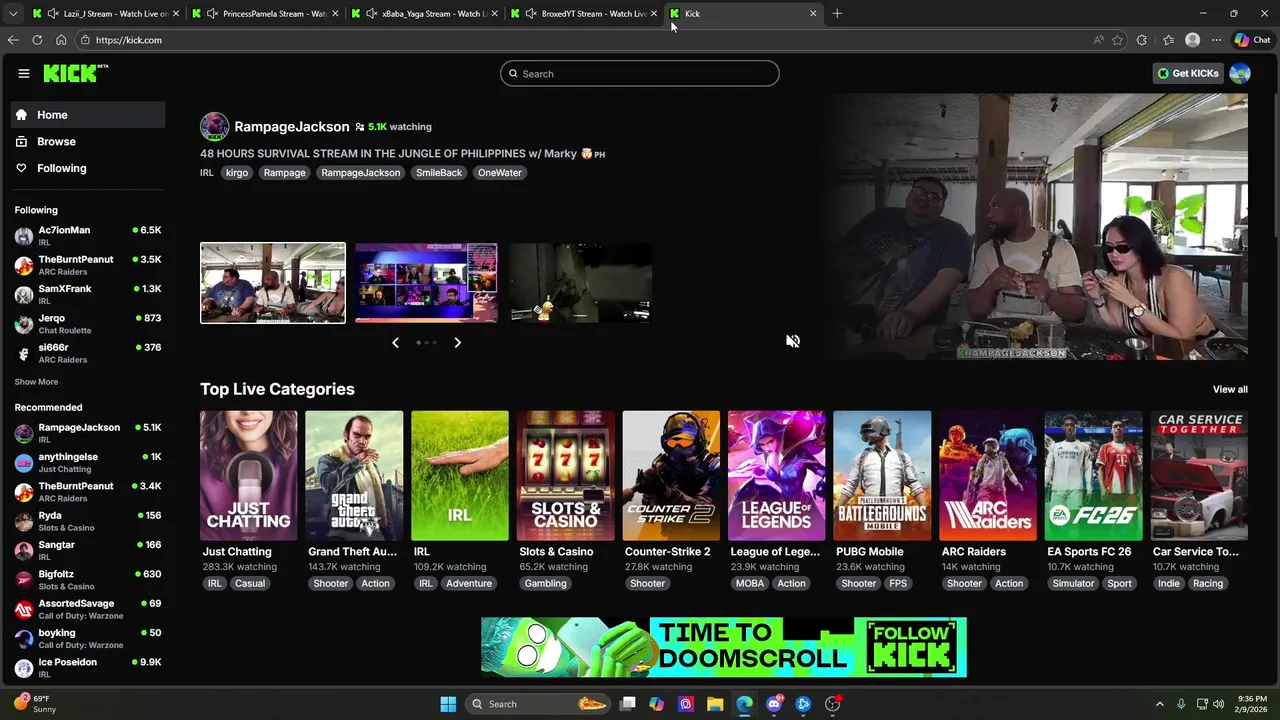Viewport: 1280px width, 720px height.
Task: Open SamXFrank channel in Following list
Action: pyautogui.click(x=88, y=295)
